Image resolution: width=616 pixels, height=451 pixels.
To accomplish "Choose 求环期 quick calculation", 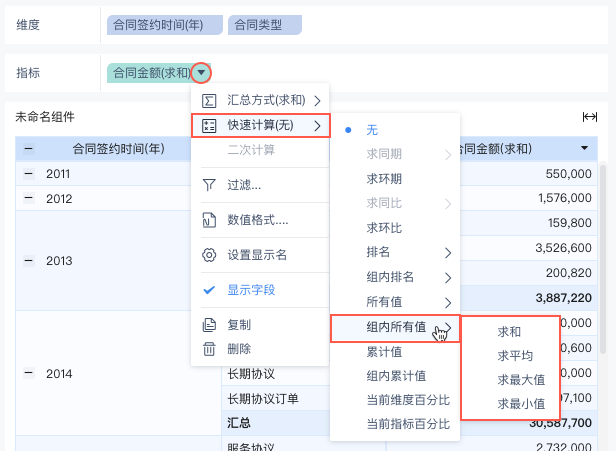I will pos(395,179).
